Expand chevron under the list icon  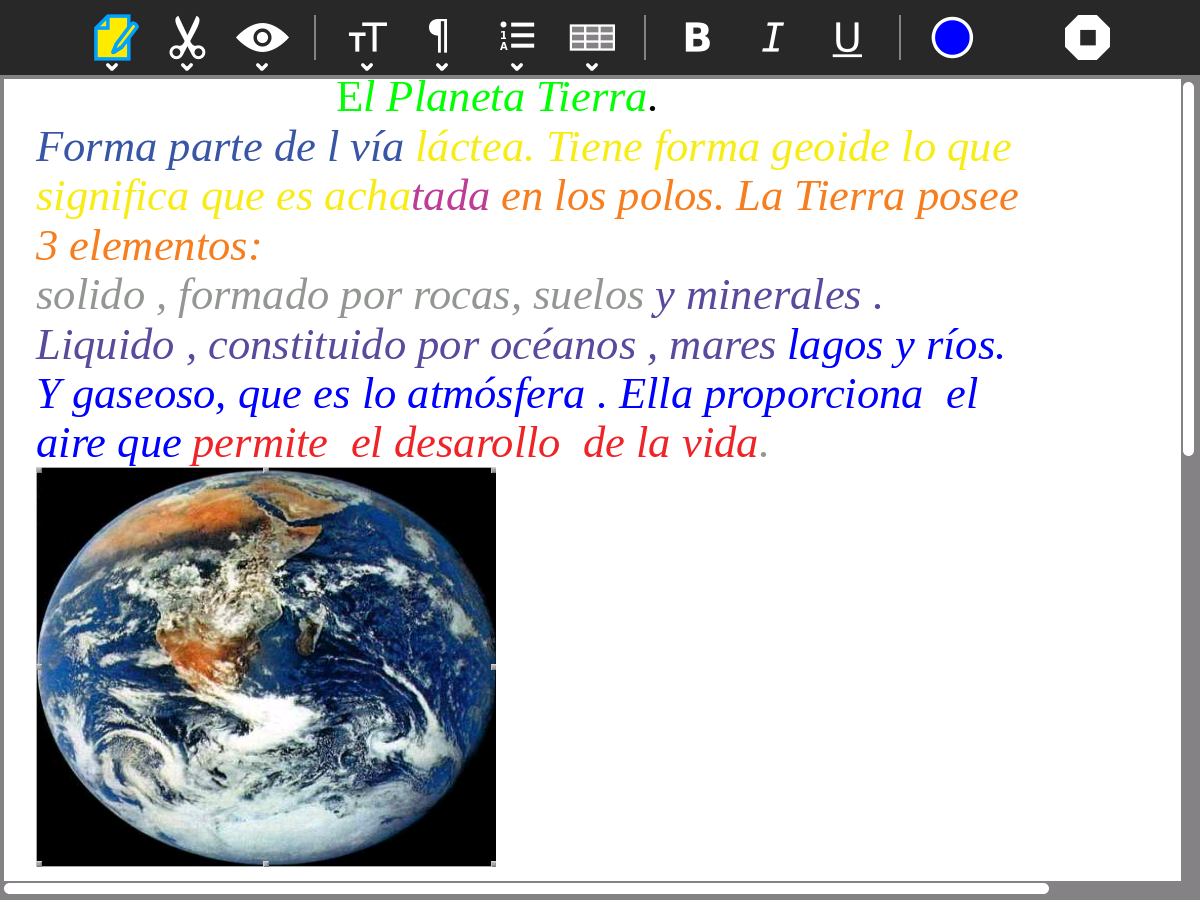517,67
